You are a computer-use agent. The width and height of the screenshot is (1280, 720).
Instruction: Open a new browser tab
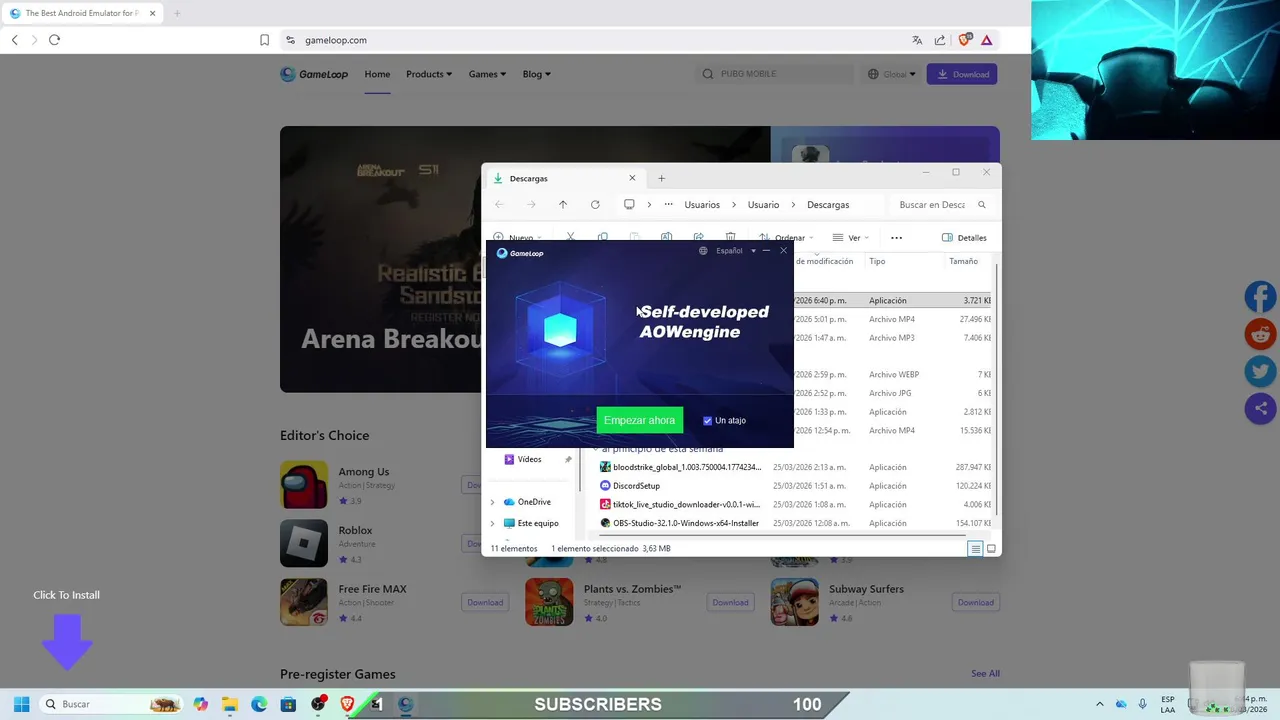click(x=177, y=13)
